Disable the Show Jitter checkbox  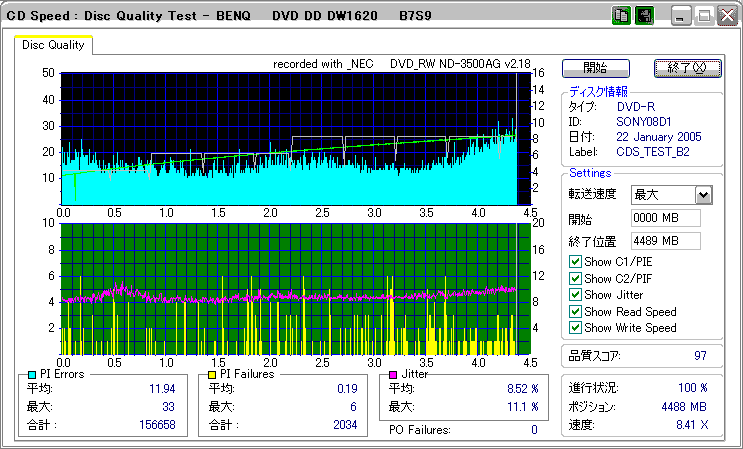coord(575,295)
